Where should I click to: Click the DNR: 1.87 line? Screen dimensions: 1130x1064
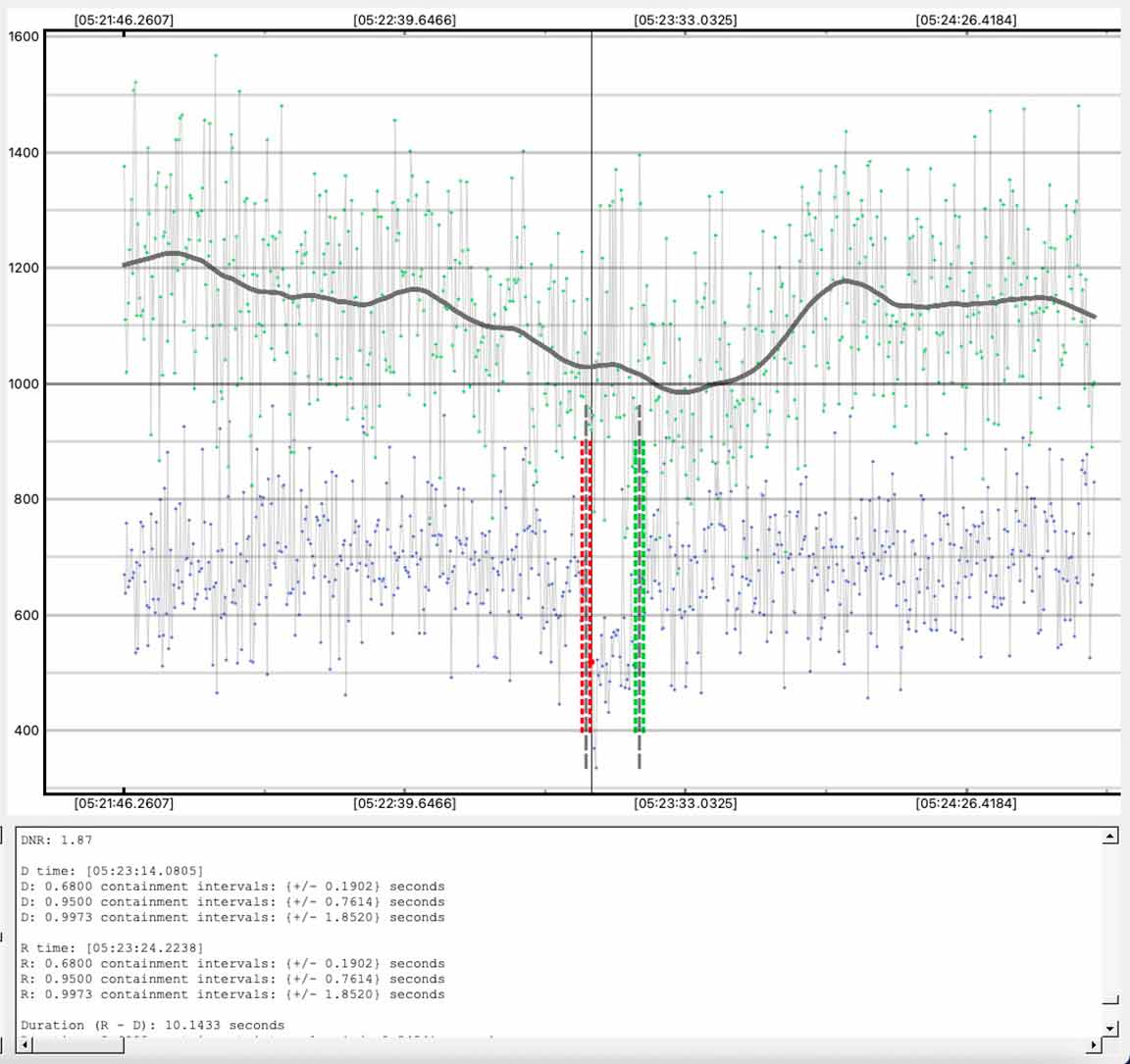56,840
